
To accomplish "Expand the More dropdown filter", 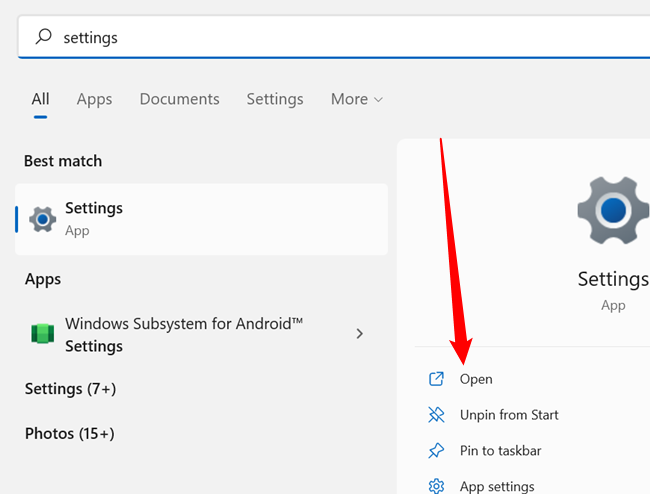I will tap(357, 99).
